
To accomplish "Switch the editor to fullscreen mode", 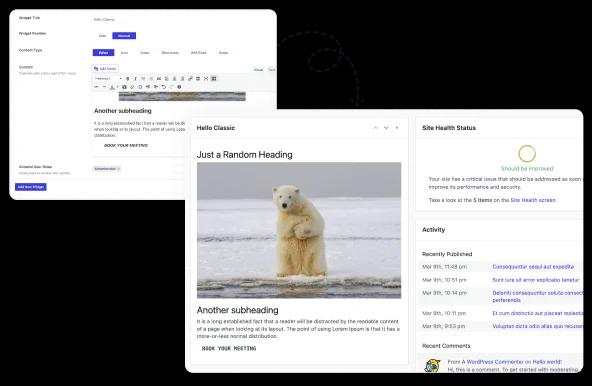I will 206,79.
